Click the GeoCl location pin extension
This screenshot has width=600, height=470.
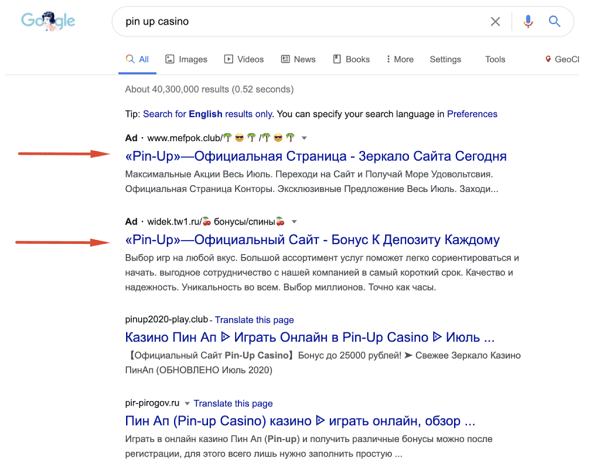point(562,59)
